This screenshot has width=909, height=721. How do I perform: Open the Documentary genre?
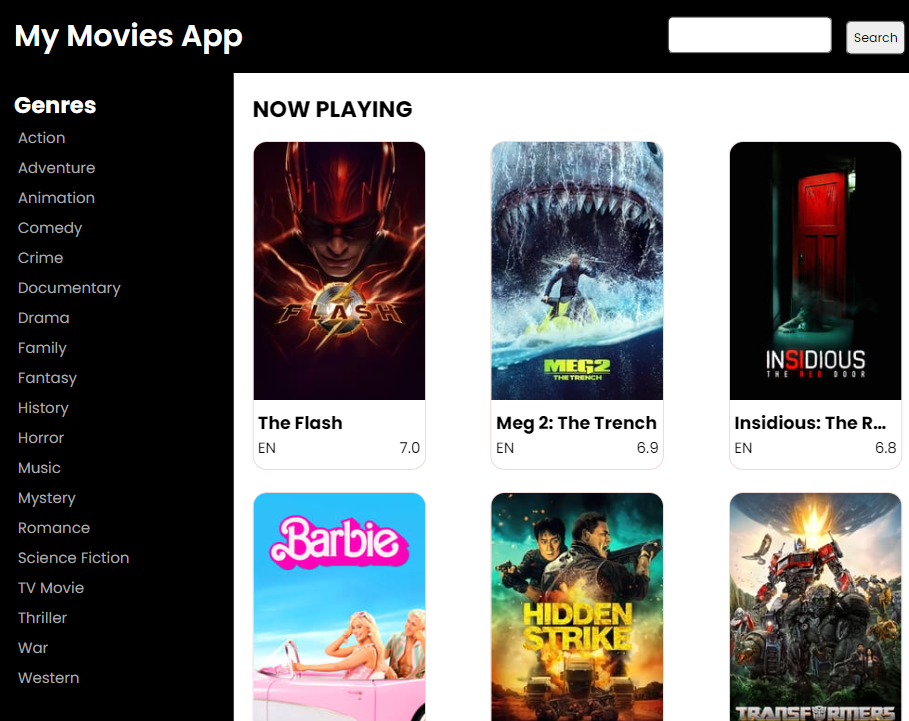(69, 288)
